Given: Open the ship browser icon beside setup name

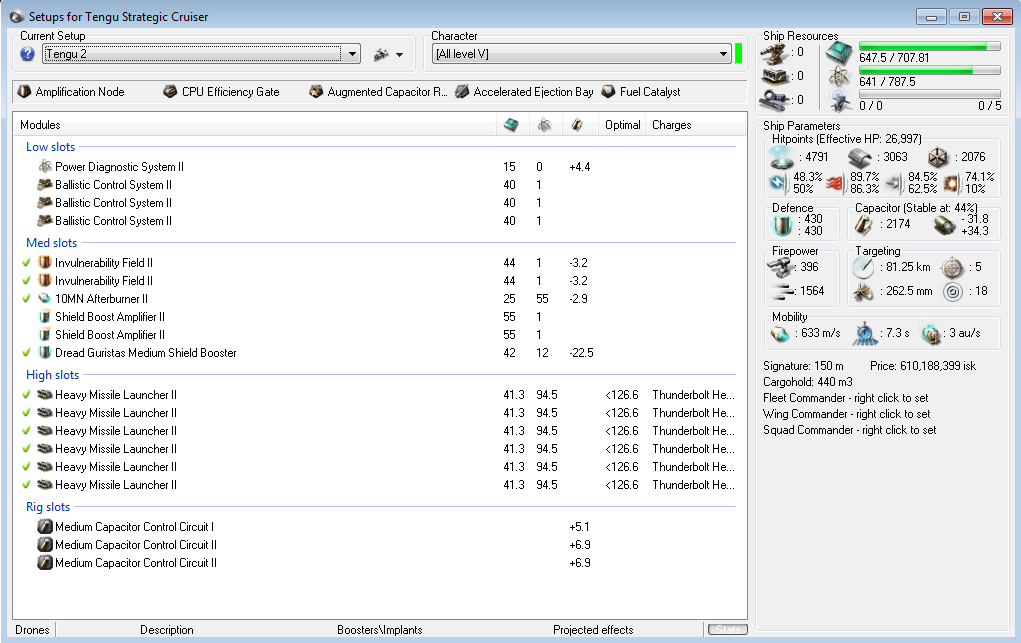Looking at the screenshot, I should [x=381, y=55].
